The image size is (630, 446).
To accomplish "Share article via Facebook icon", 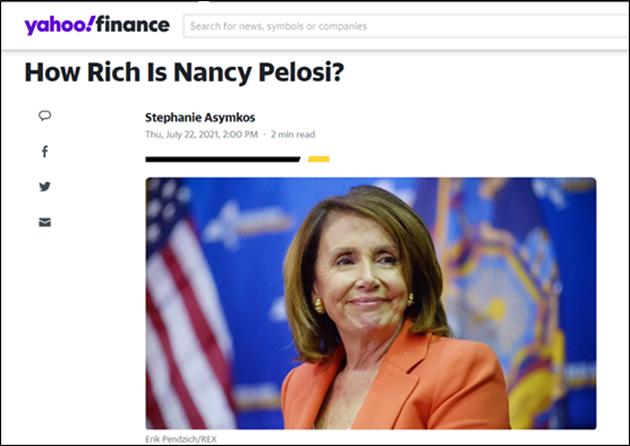I will 45,151.
